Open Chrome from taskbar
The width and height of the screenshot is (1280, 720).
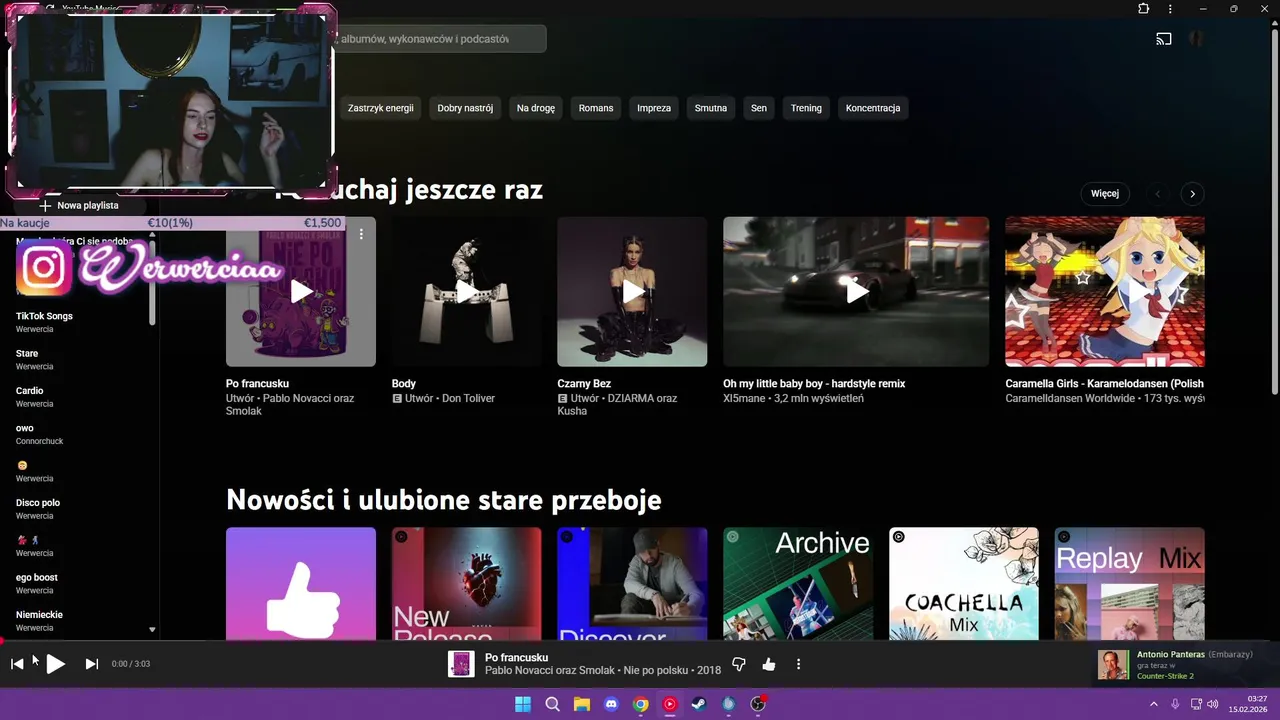(641, 704)
